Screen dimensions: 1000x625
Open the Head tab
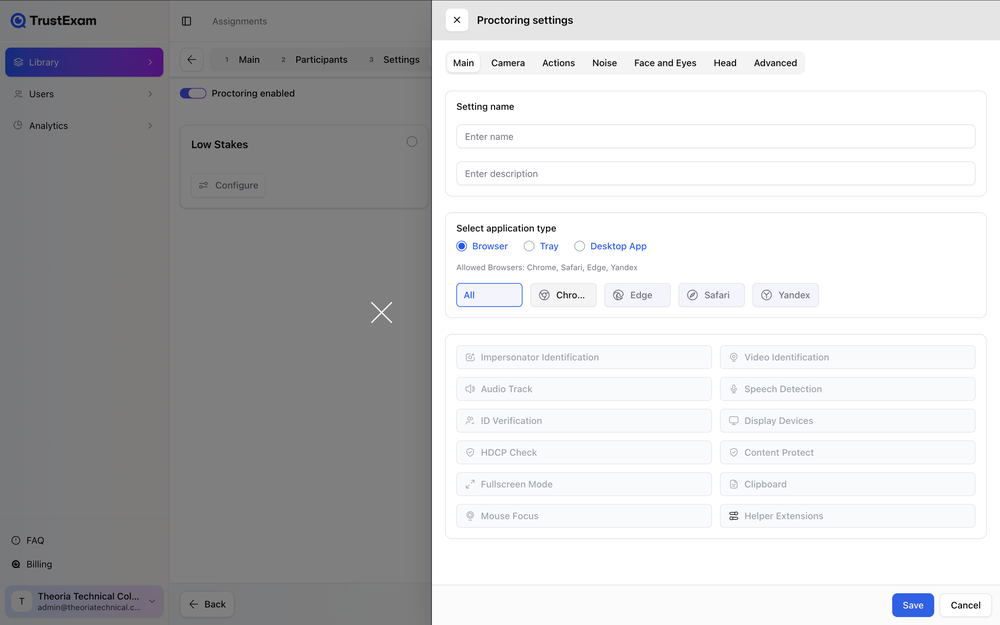coord(724,62)
